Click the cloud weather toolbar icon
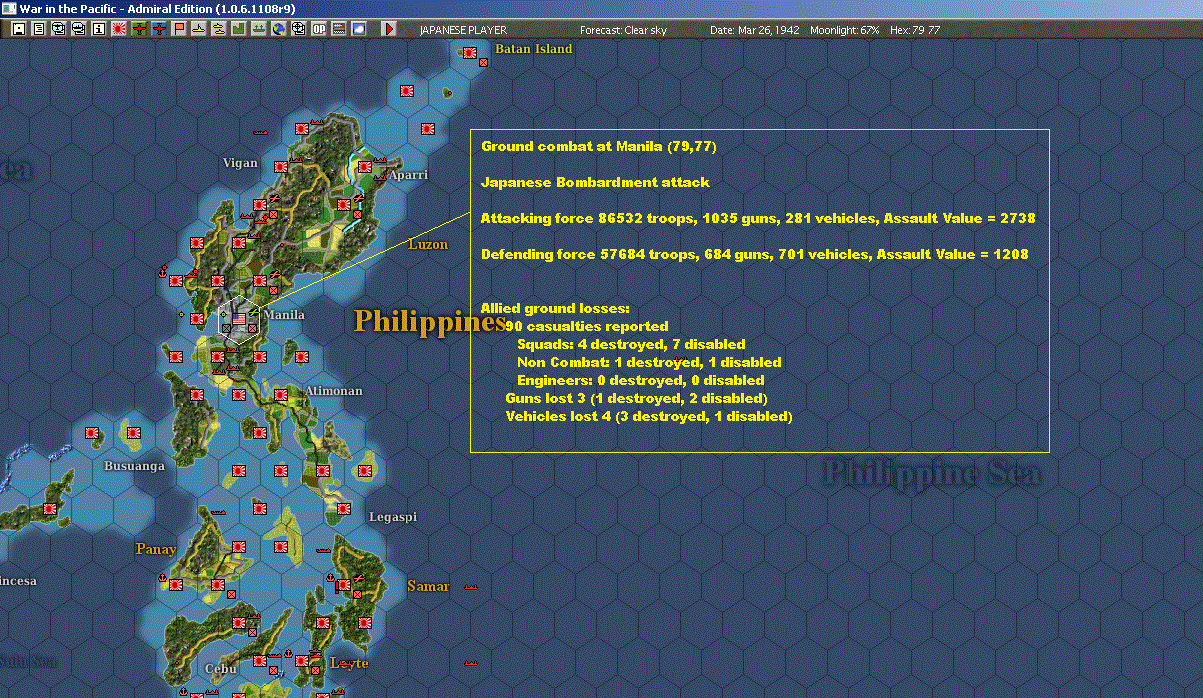Viewport: 1203px width, 698px height. tap(359, 29)
